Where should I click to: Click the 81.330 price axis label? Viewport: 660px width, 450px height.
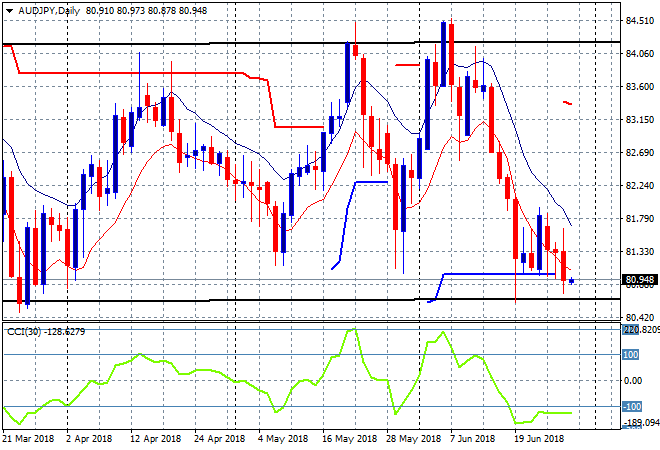point(639,252)
